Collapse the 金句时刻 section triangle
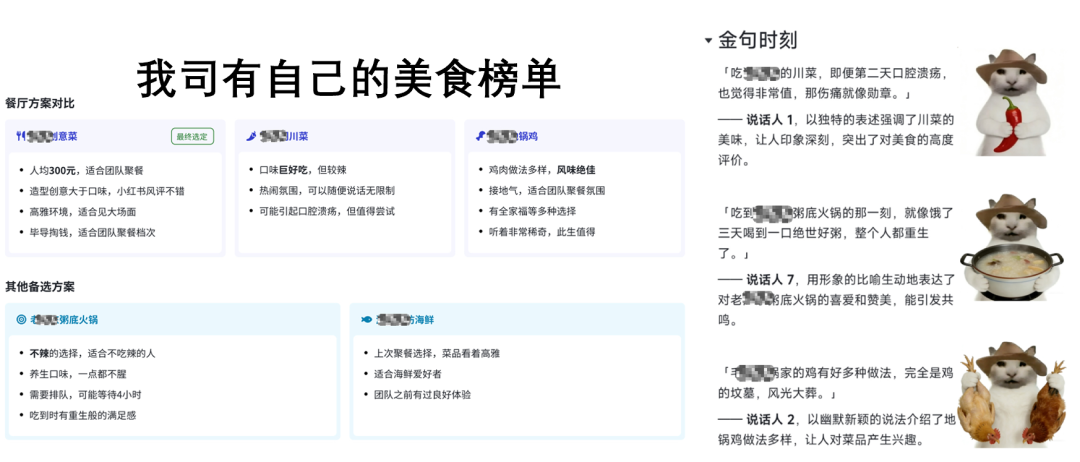Image resolution: width=1080 pixels, height=462 pixels. (x=708, y=41)
